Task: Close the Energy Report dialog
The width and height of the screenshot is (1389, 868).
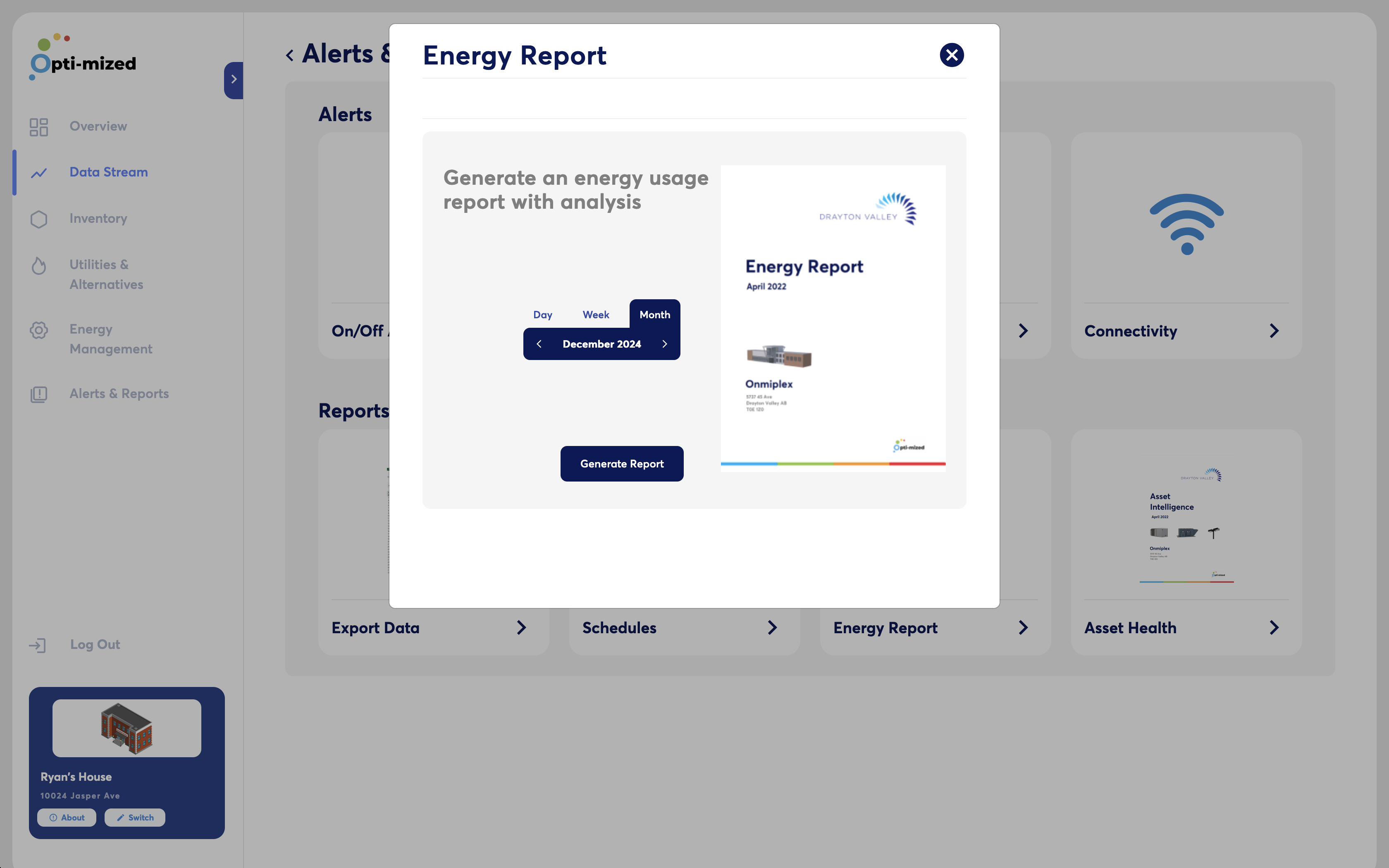Action: click(952, 55)
